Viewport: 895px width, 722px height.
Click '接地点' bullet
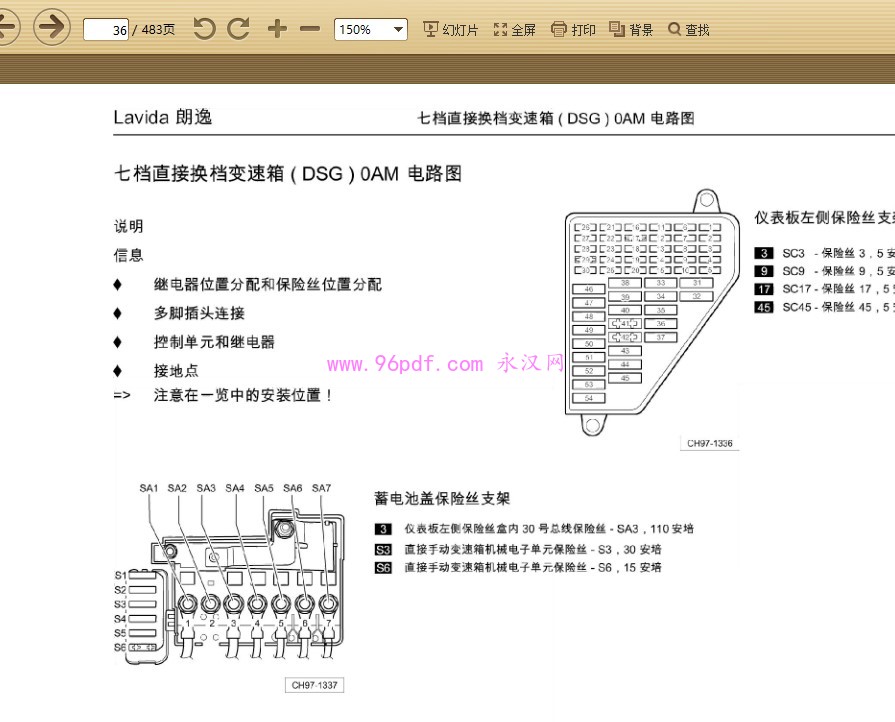click(x=176, y=371)
